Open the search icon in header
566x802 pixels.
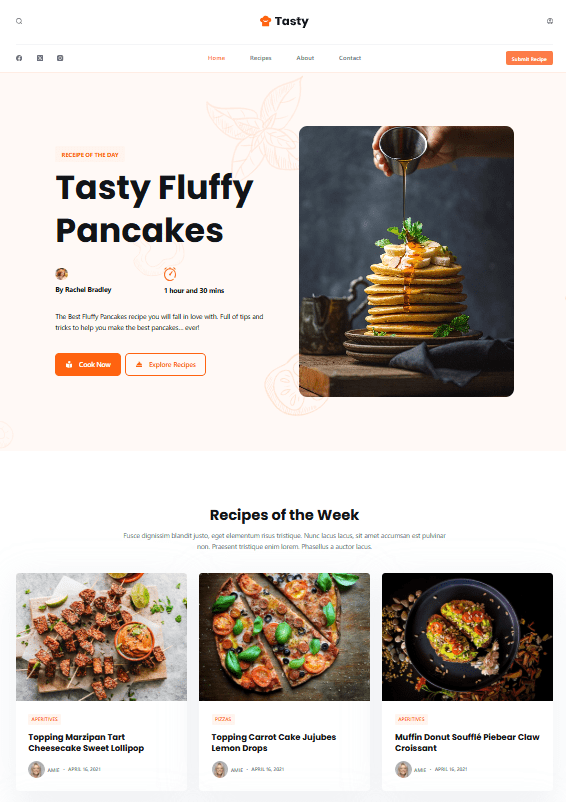tap(19, 21)
